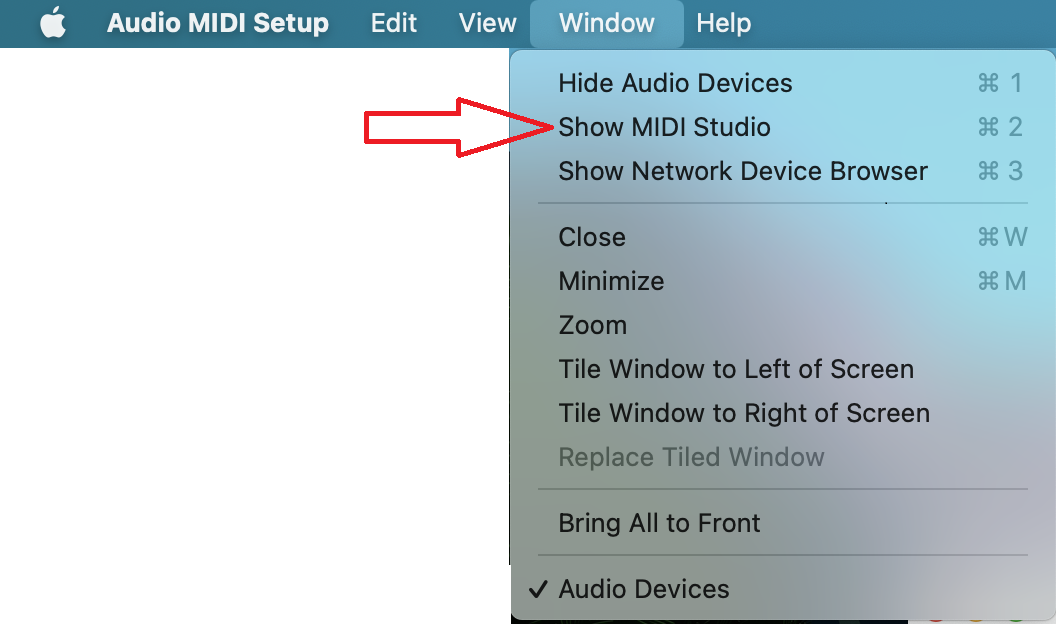The image size is (1056, 624).
Task: Choose Tile Window to Right of Screen
Action: (x=783, y=413)
